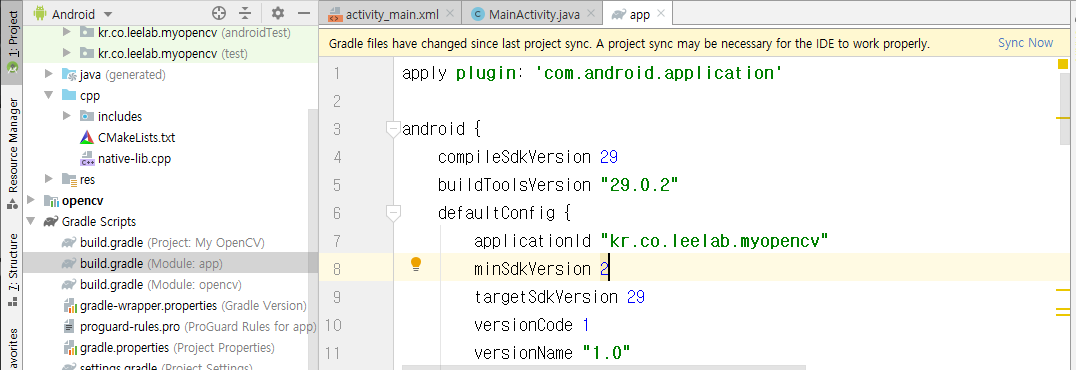The width and height of the screenshot is (1076, 370).
Task: Click the res folder icon
Action: click(69, 179)
